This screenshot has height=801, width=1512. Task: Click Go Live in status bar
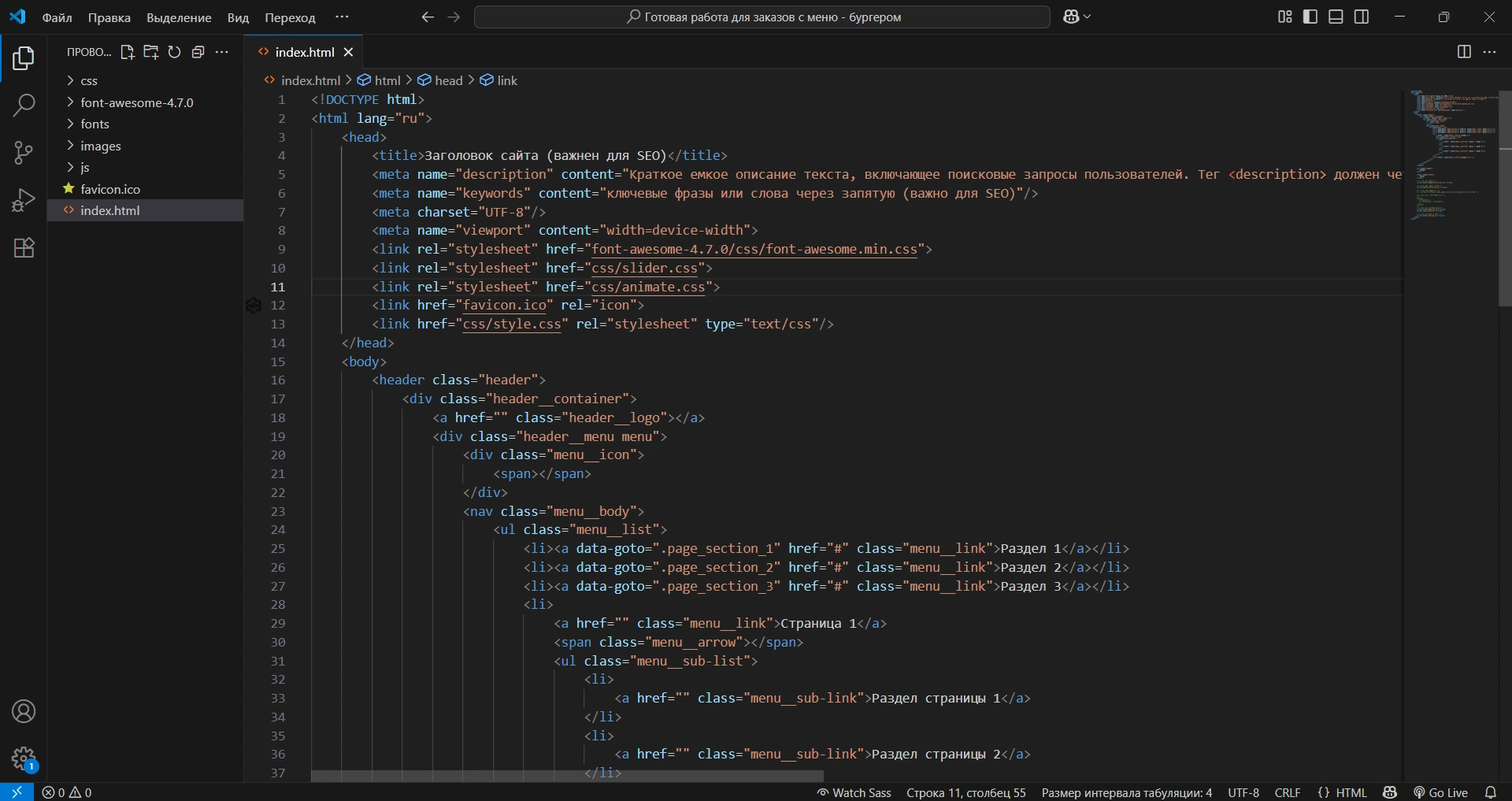[x=1441, y=792]
